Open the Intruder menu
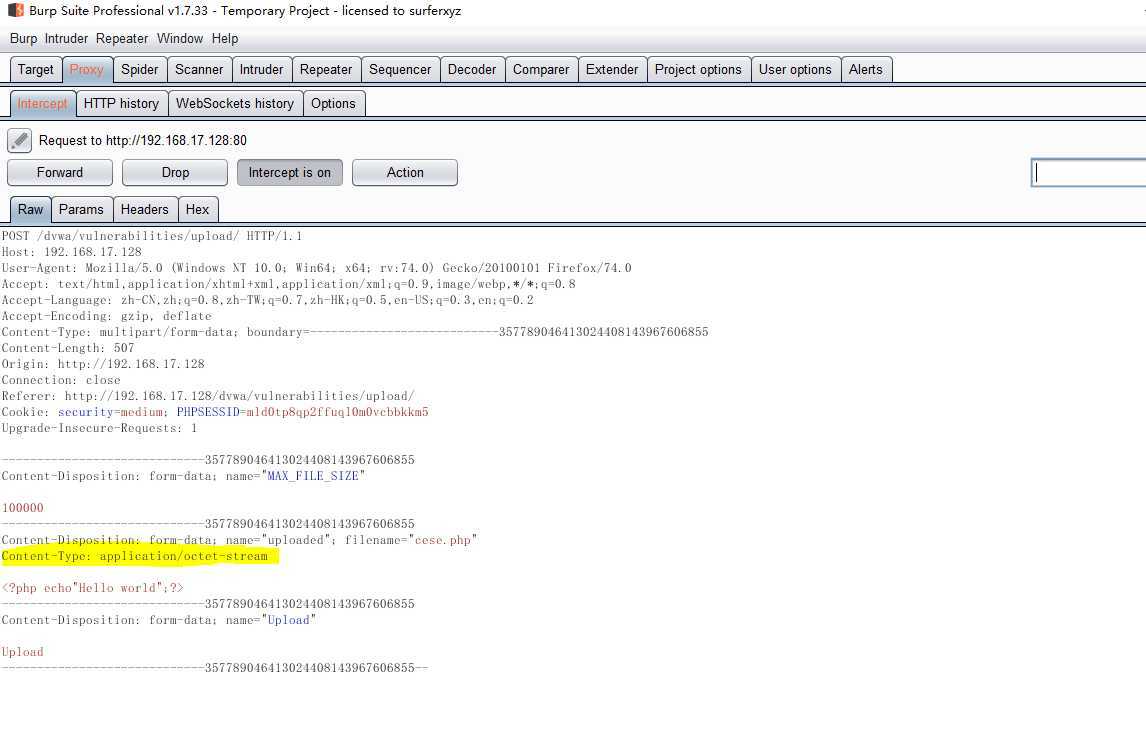Viewport: 1146px width, 740px height. point(66,39)
